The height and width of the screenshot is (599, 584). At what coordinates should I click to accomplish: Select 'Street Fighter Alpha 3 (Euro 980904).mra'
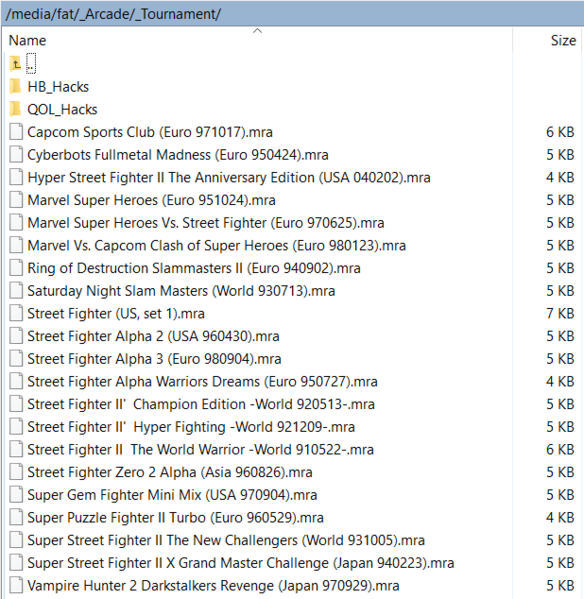pos(154,359)
